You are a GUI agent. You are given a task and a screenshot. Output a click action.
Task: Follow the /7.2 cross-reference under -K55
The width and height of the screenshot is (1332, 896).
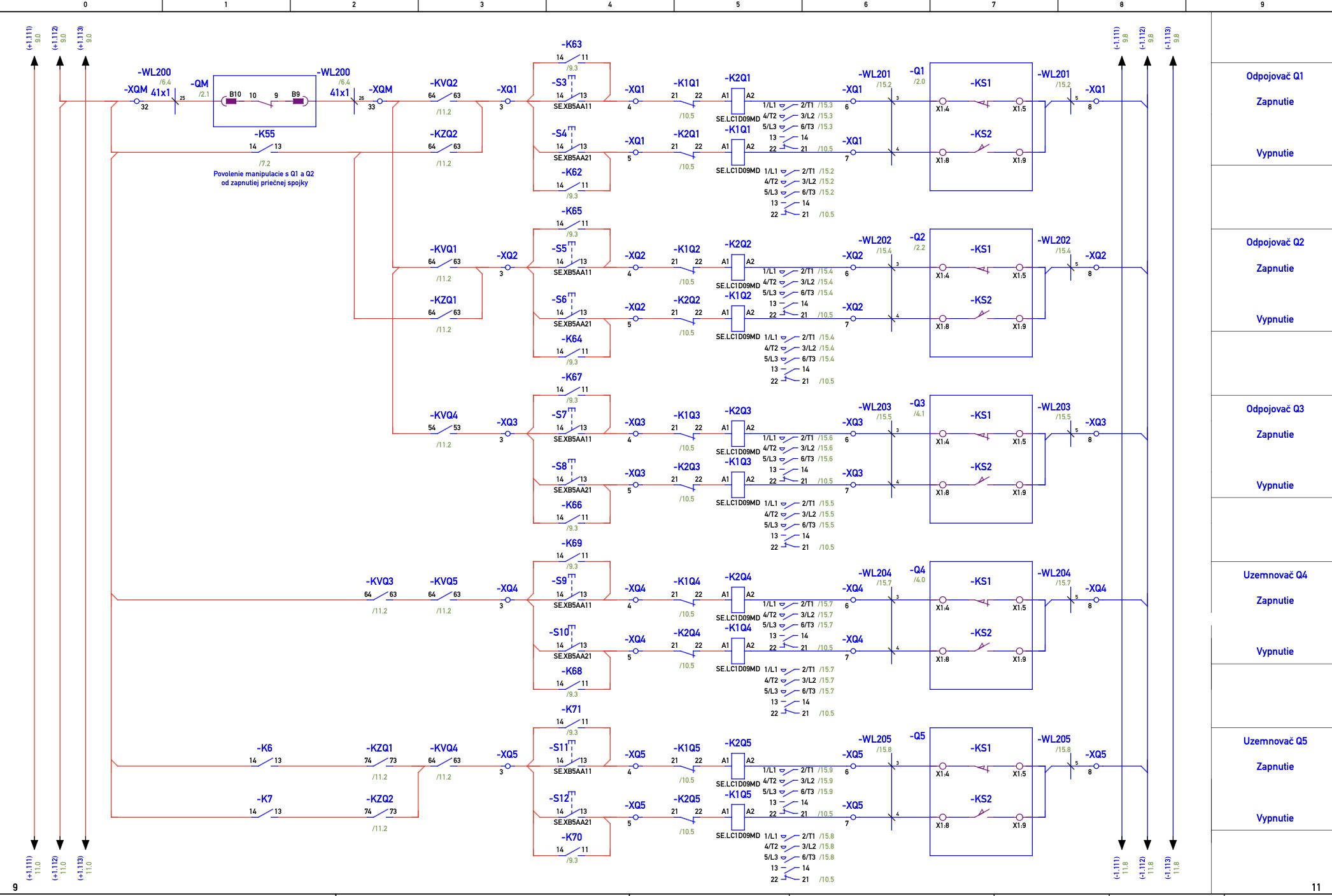[265, 164]
